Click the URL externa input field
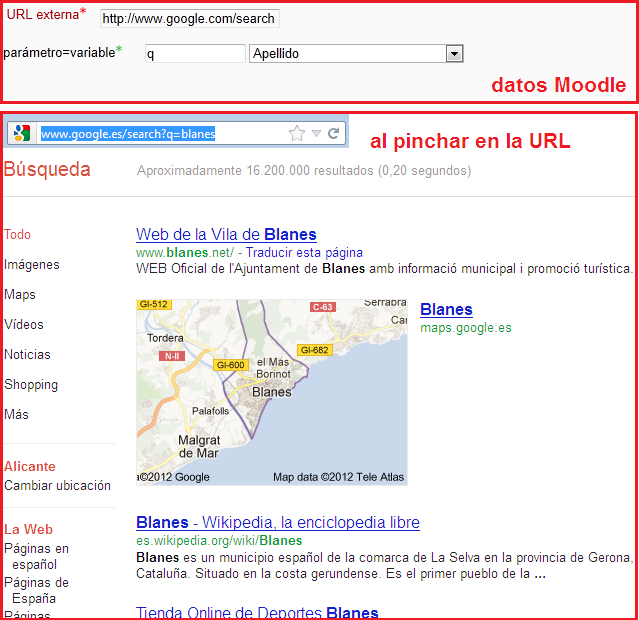The image size is (639, 620). click(189, 19)
